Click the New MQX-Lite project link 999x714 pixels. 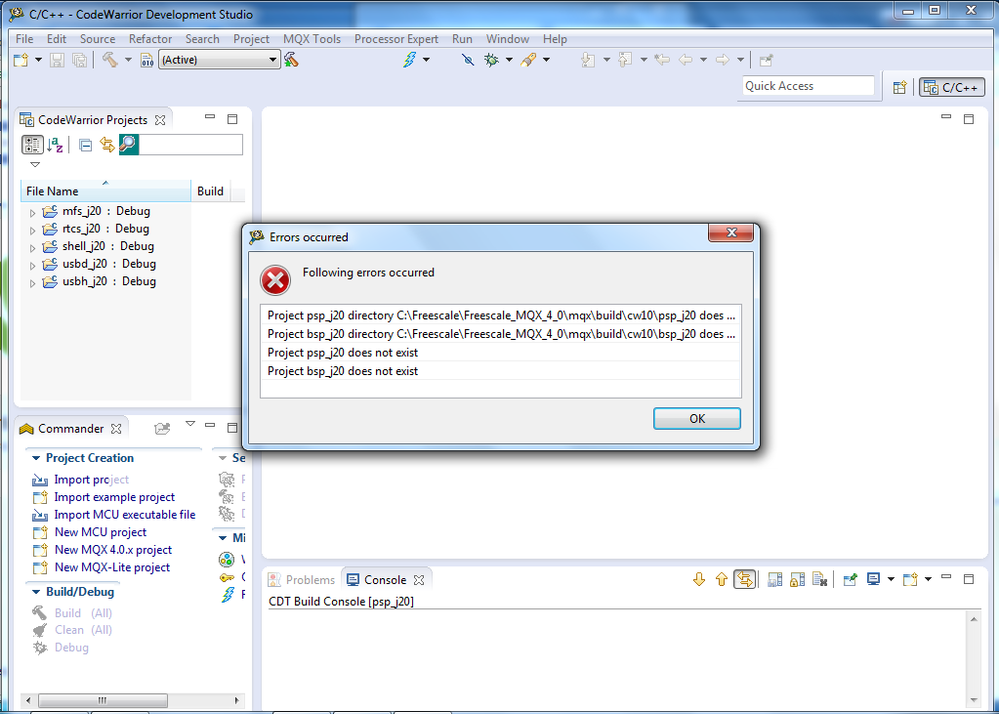tap(112, 567)
